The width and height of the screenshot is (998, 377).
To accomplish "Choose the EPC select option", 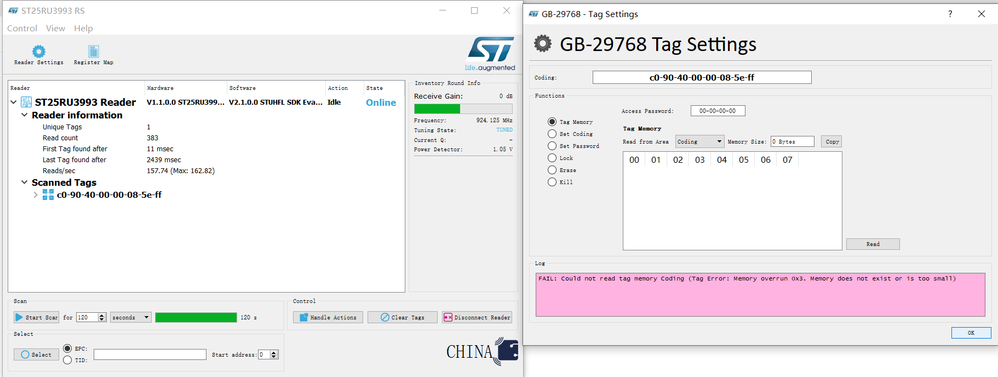I will [67, 349].
